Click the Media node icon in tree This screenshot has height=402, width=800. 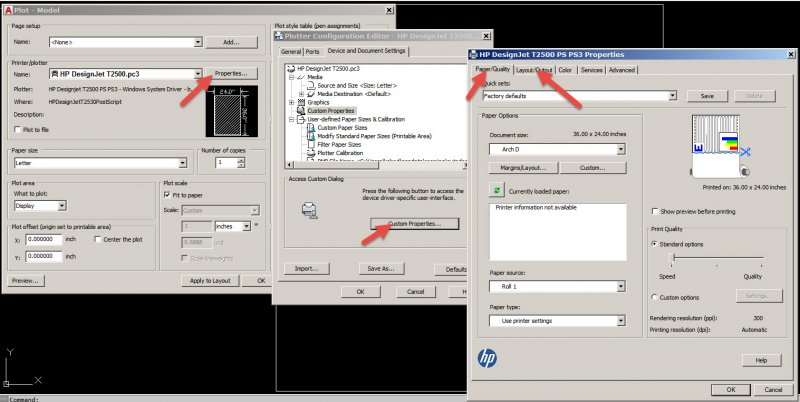tap(302, 77)
